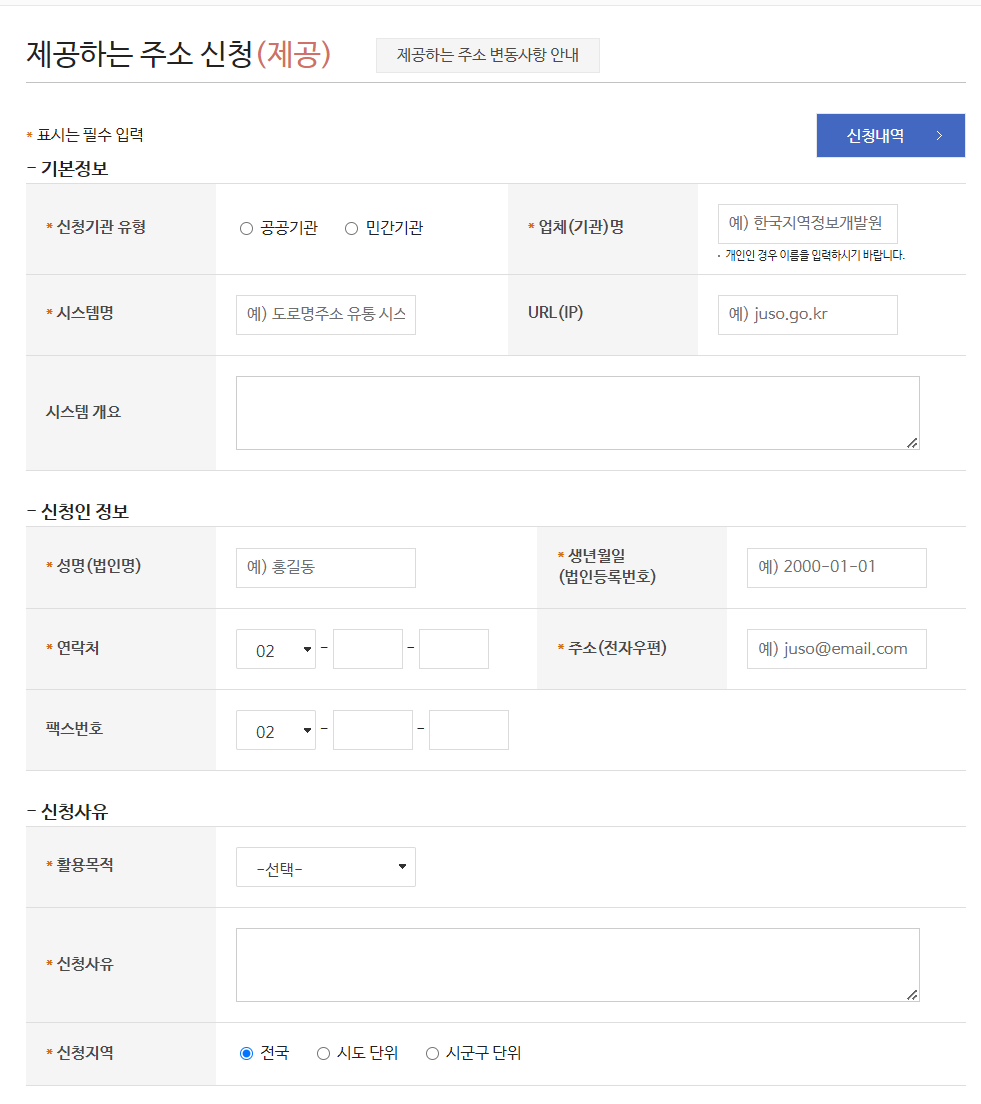Viewport: 981px width, 1104px height.
Task: Expand the 활용목적 선택 dropdown
Action: 326,867
